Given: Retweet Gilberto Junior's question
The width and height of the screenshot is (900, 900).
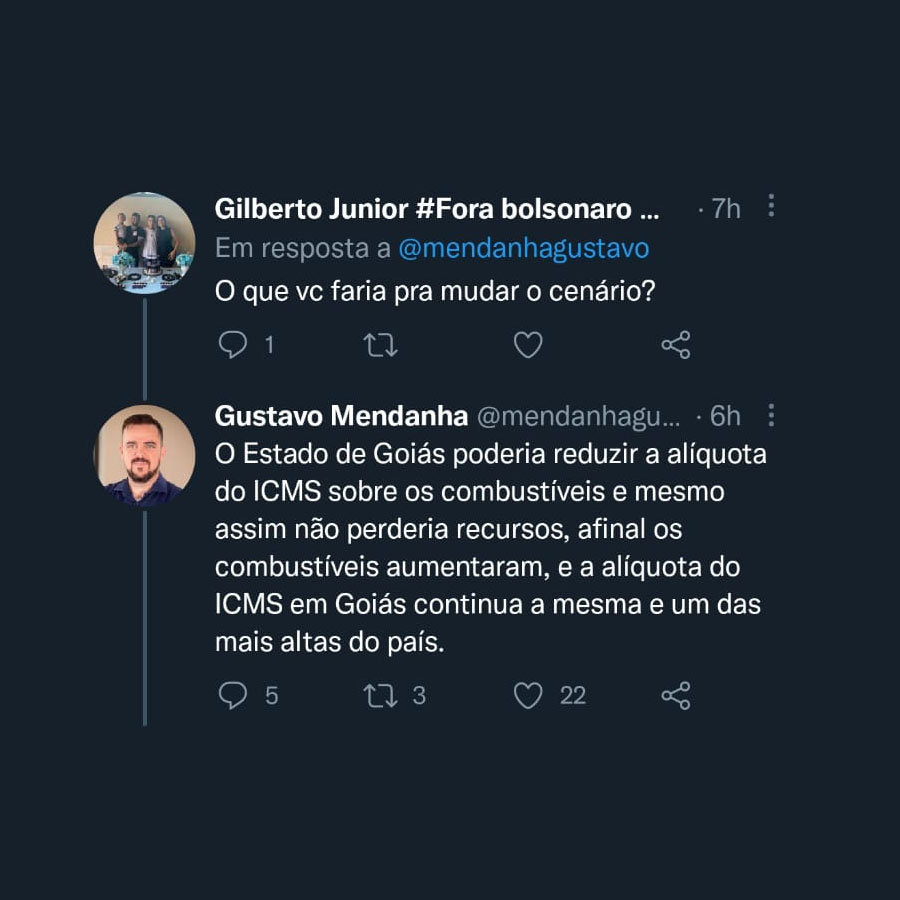Looking at the screenshot, I should pos(380,345).
